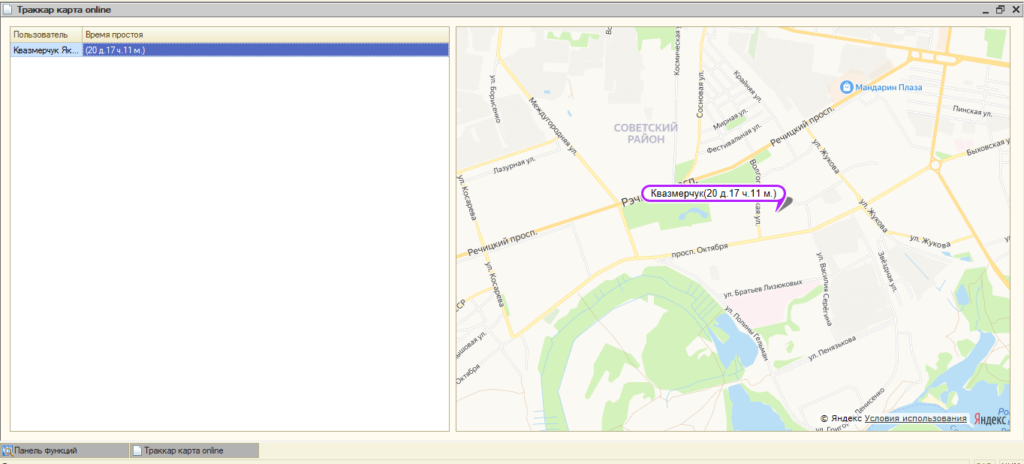Close the Траккар карта online window
Image resolution: width=1024 pixels, height=464 pixels.
pyautogui.click(x=1014, y=9)
